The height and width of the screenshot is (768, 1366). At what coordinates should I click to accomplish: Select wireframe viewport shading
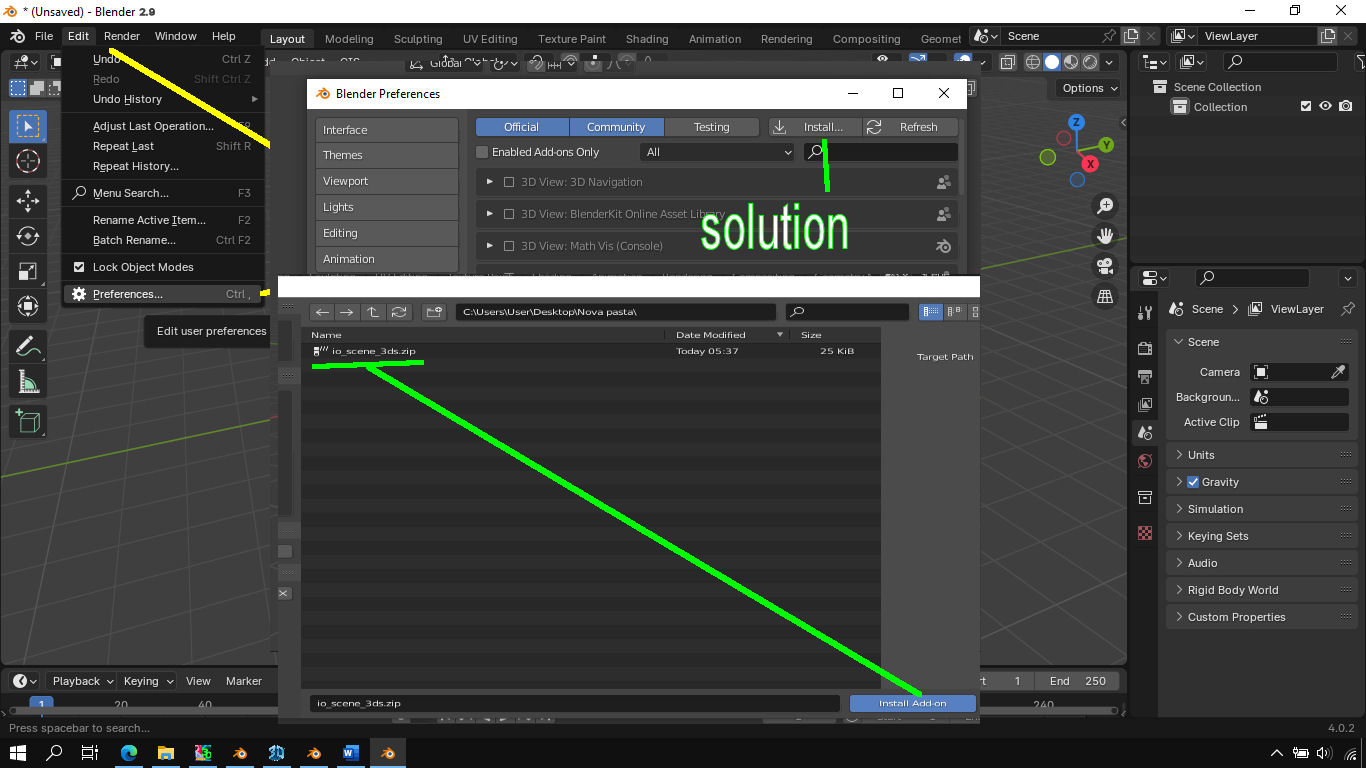1033,62
